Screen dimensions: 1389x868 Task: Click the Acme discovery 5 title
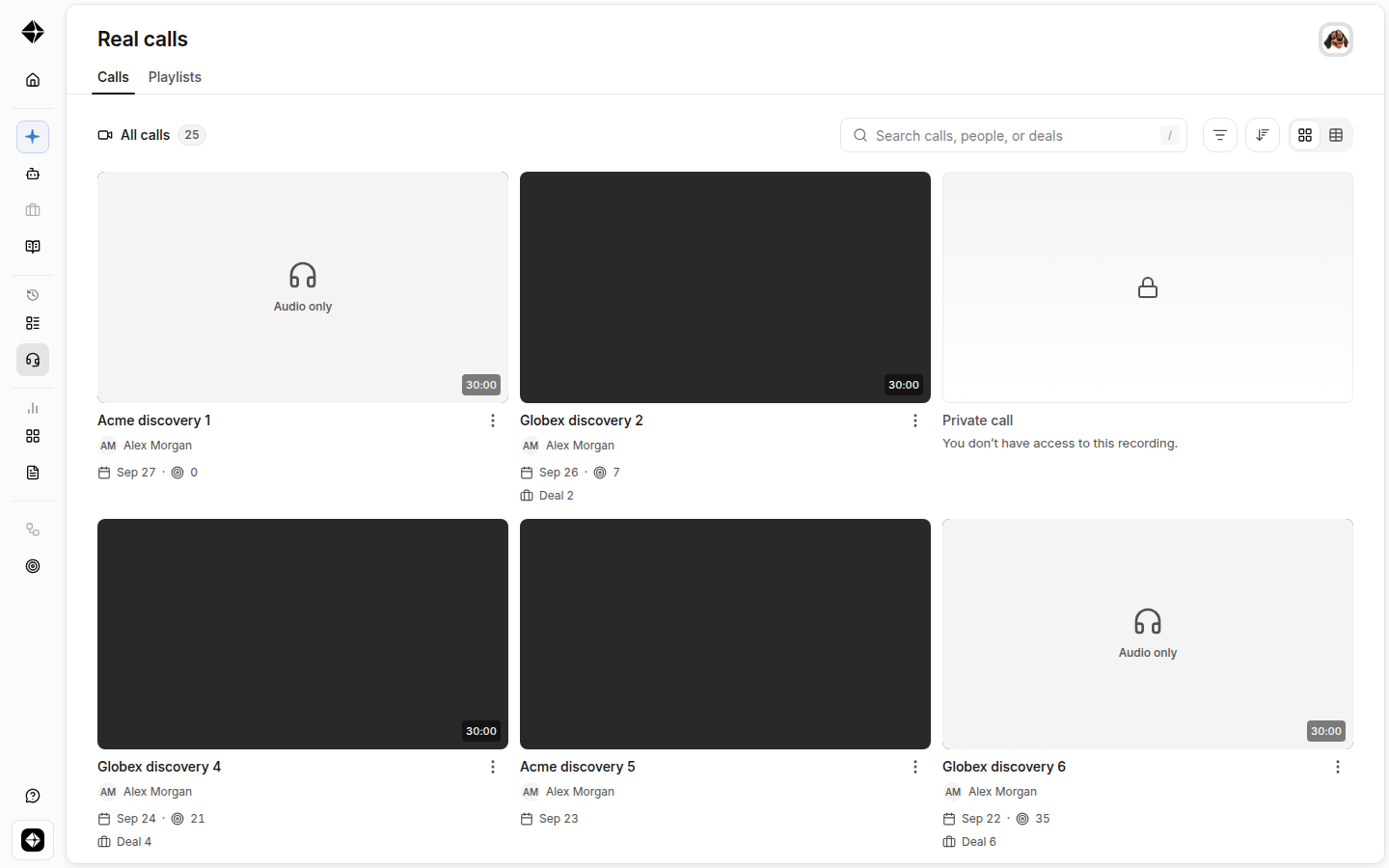coord(578,767)
